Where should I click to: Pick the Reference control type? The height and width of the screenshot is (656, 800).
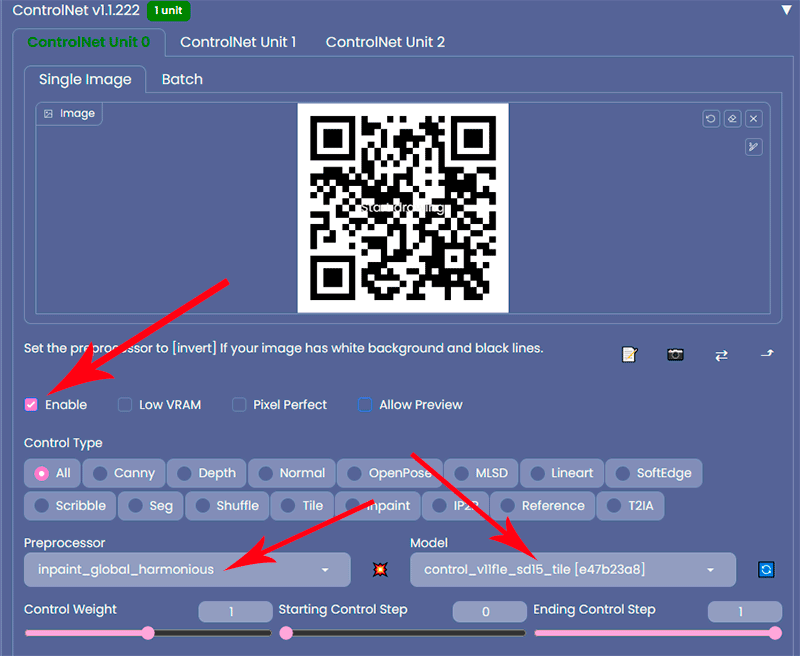click(x=542, y=506)
